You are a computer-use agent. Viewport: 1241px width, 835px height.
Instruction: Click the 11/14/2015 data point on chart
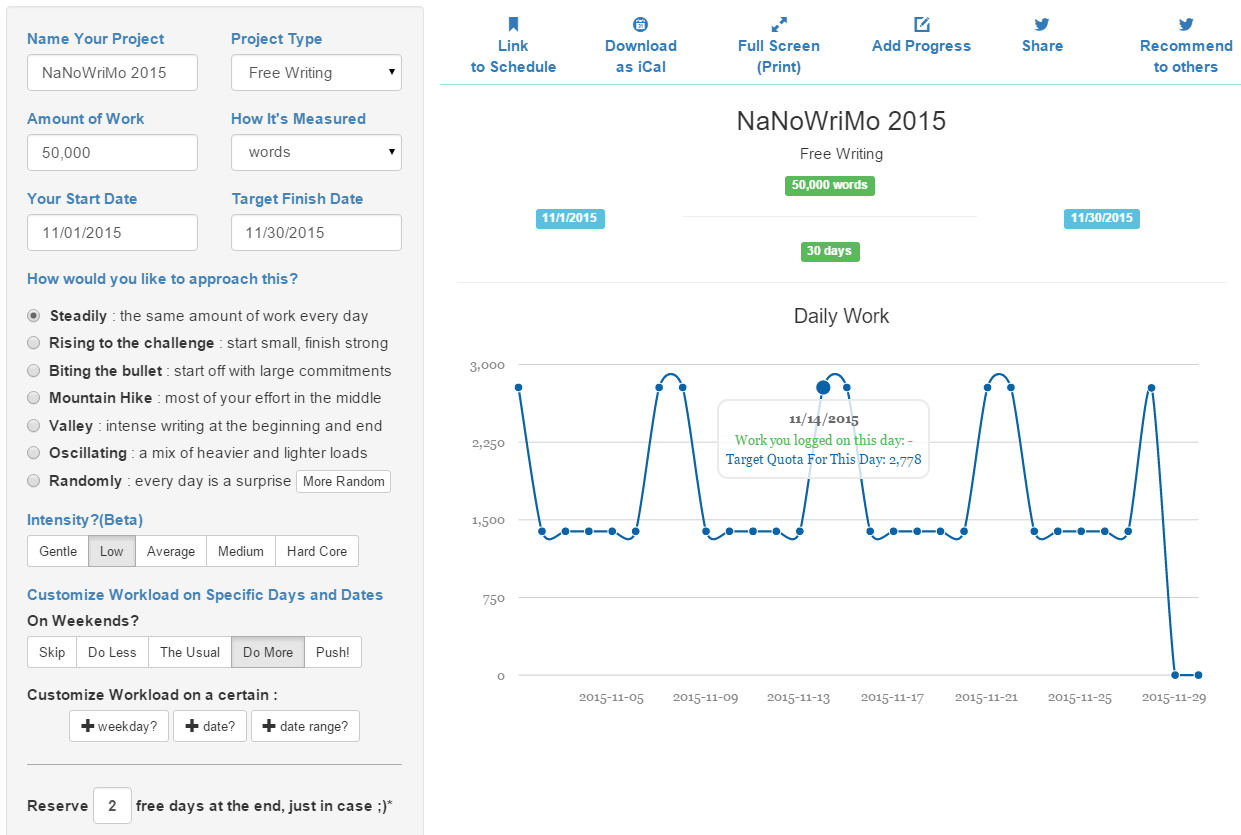(x=823, y=387)
